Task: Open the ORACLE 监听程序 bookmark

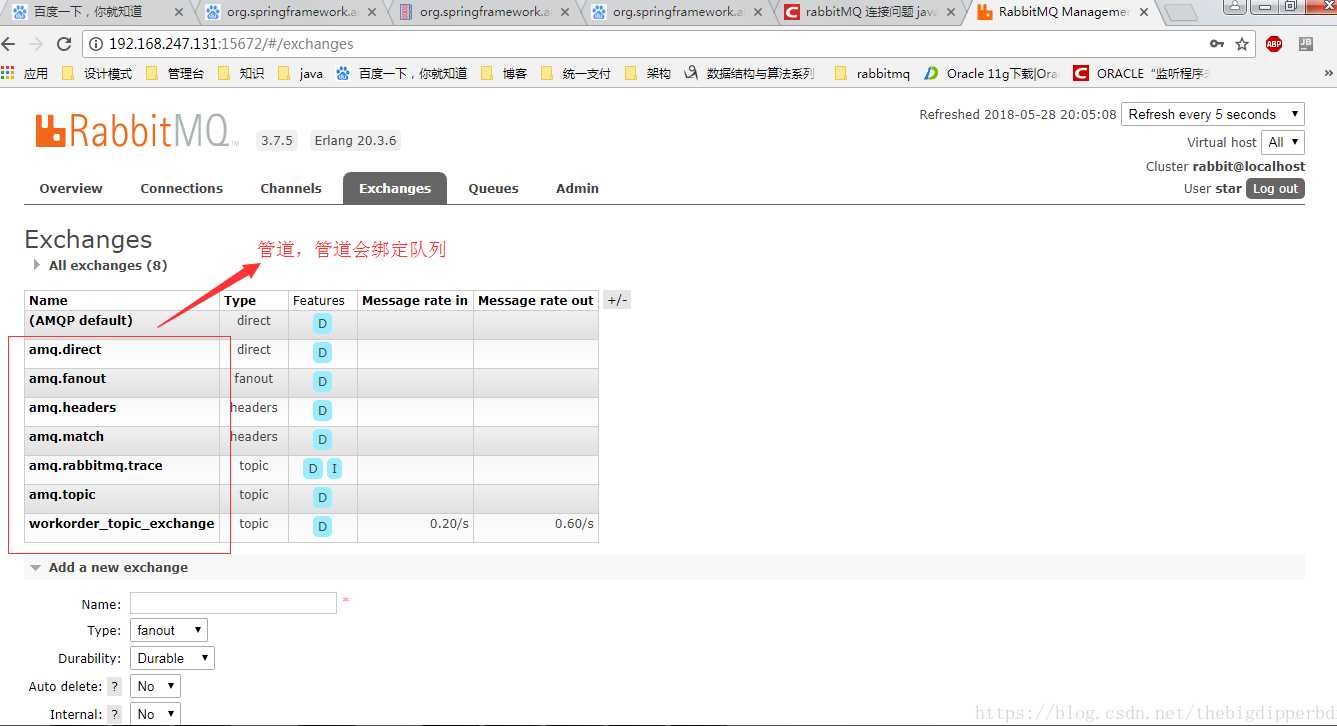Action: (x=1142, y=73)
